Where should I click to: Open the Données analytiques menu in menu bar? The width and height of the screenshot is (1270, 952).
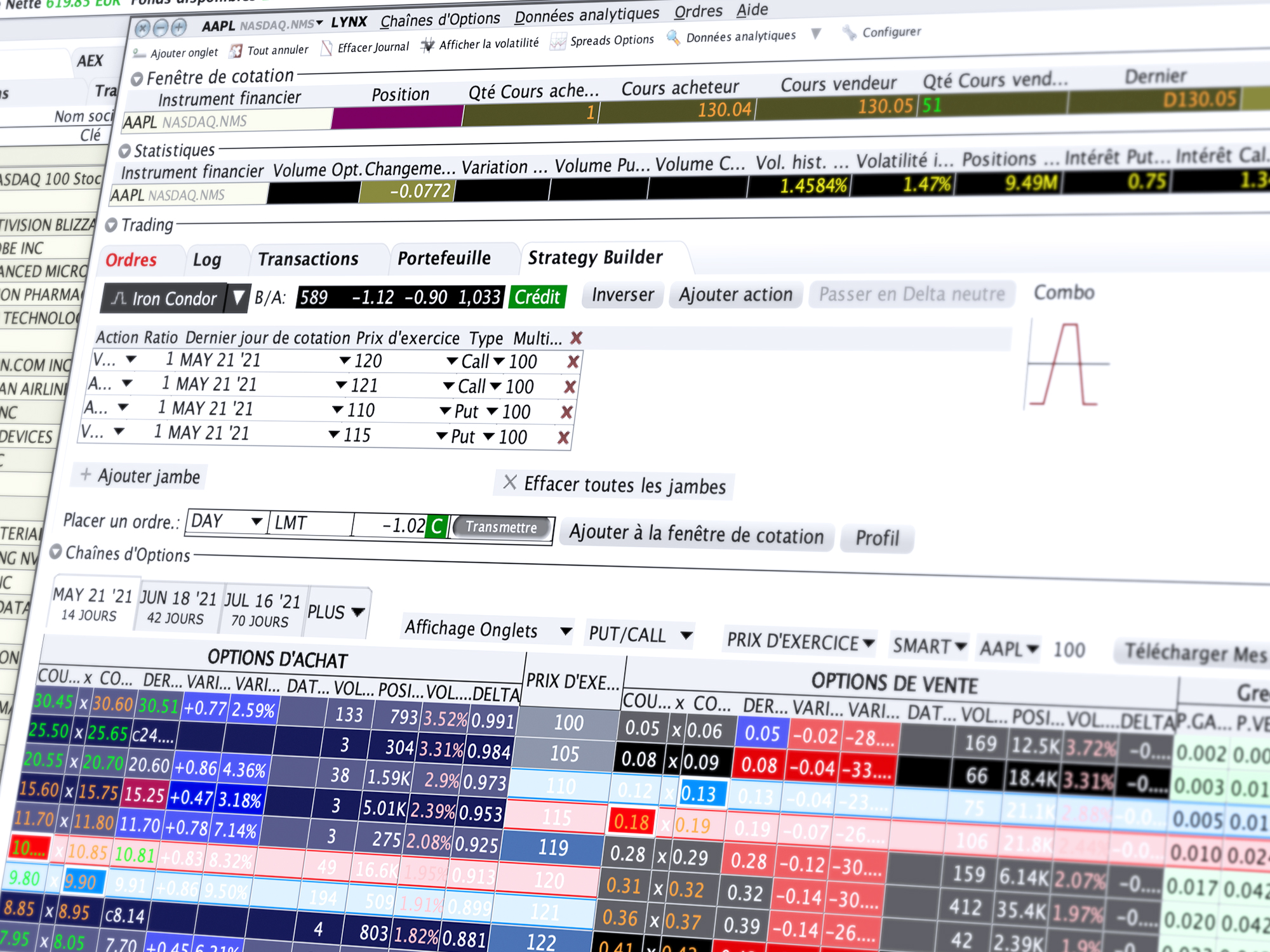pyautogui.click(x=587, y=15)
